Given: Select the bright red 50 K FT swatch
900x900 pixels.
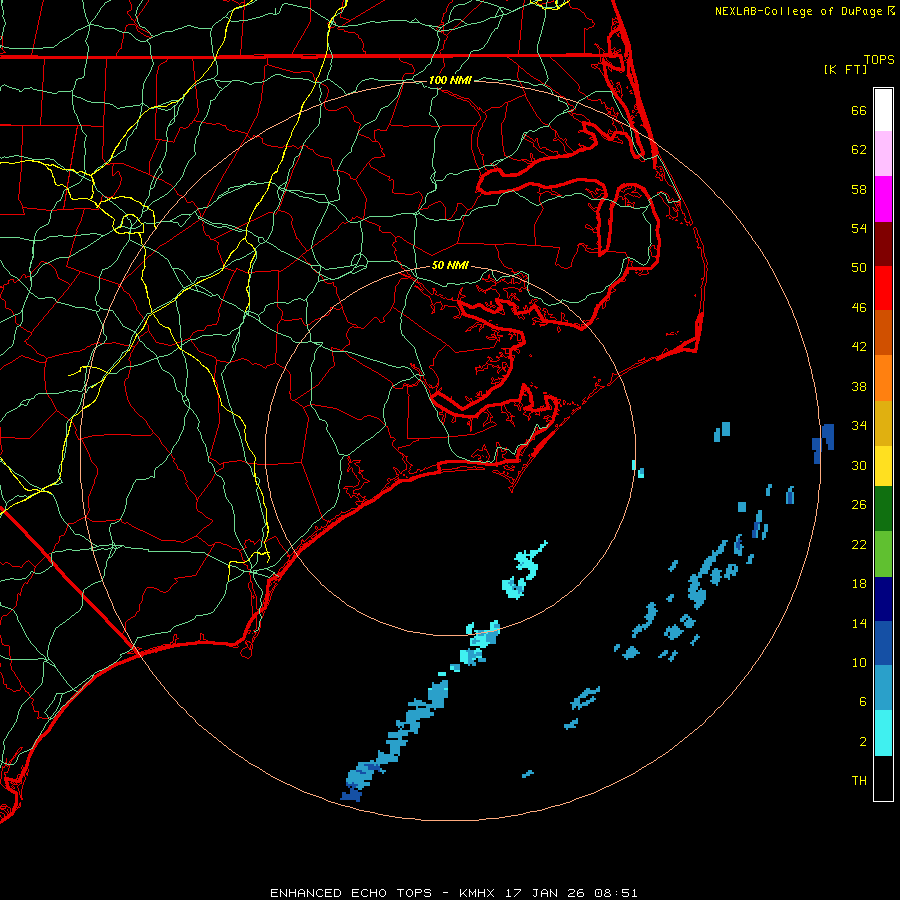Looking at the screenshot, I should pos(883,288).
